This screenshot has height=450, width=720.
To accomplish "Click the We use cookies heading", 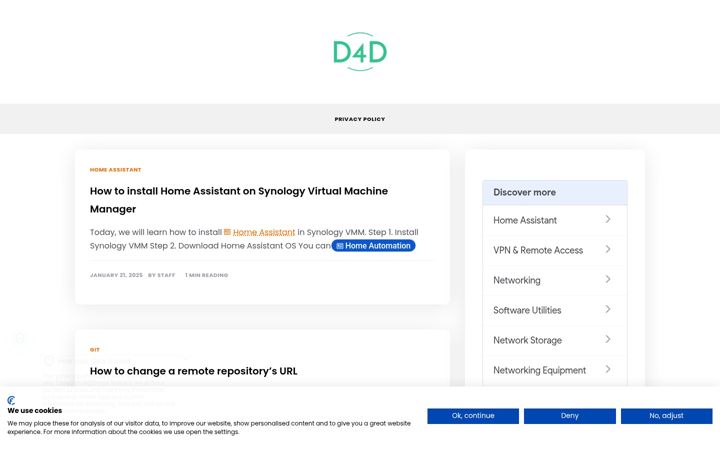I will click(x=34, y=411).
